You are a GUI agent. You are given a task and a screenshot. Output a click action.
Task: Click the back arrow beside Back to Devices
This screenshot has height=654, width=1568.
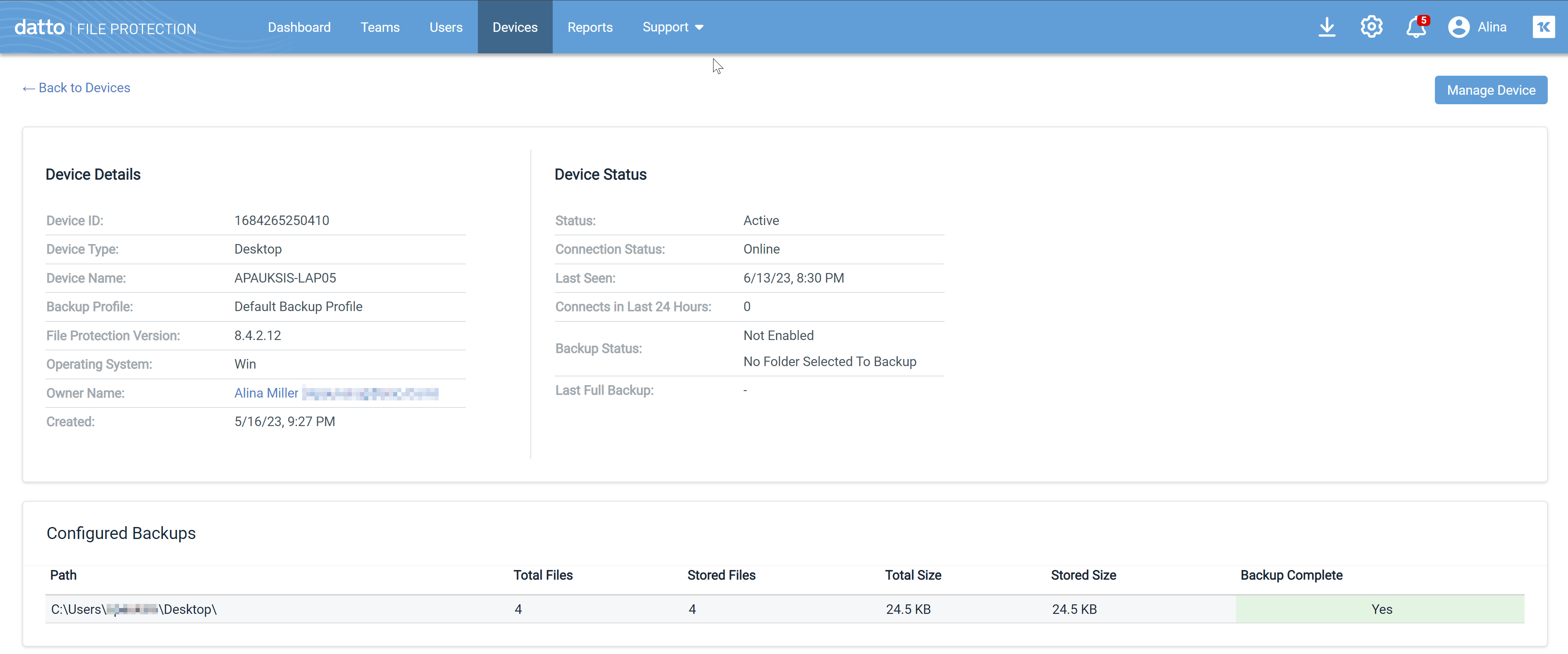click(28, 89)
